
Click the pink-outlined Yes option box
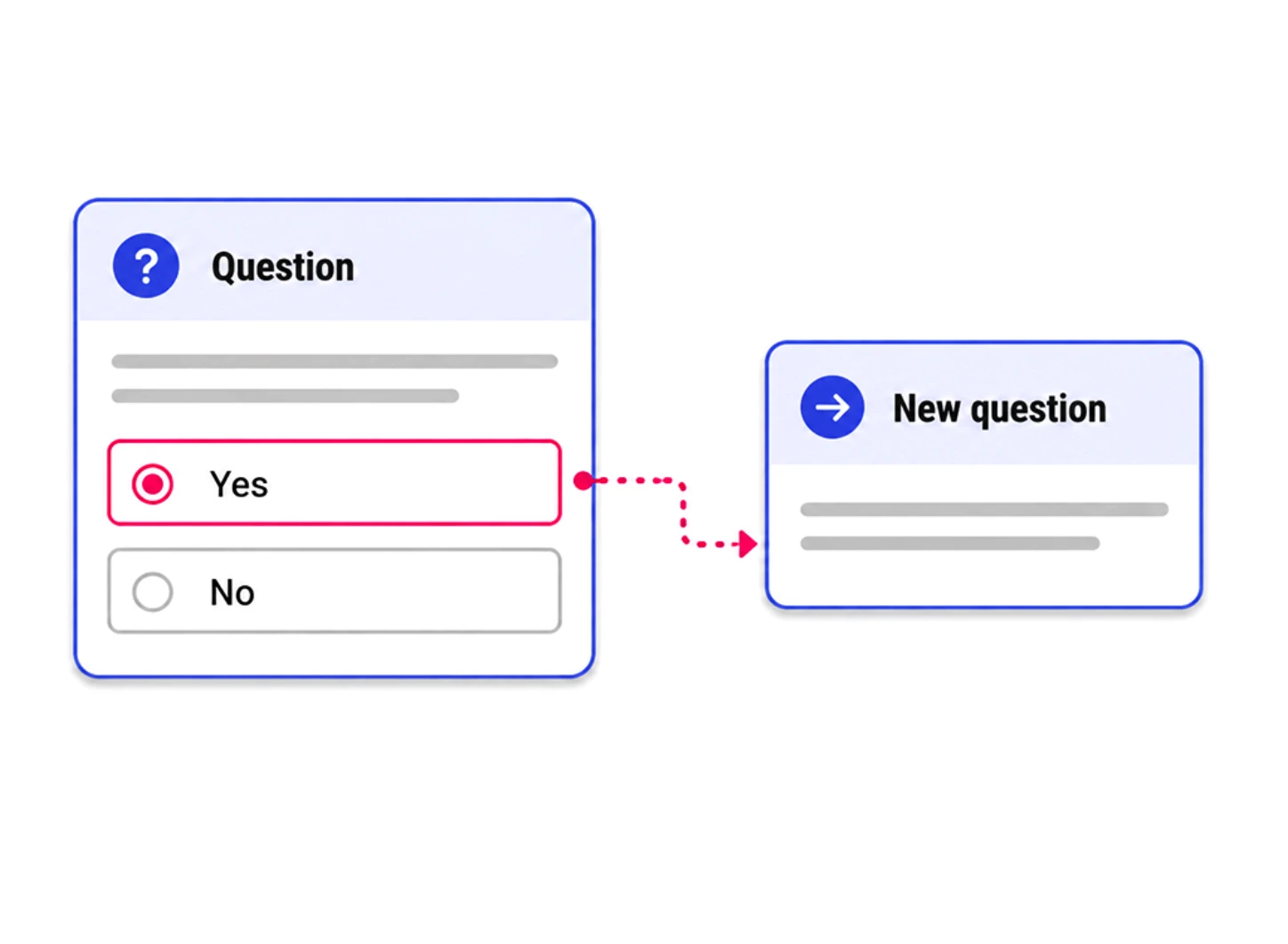coord(334,483)
